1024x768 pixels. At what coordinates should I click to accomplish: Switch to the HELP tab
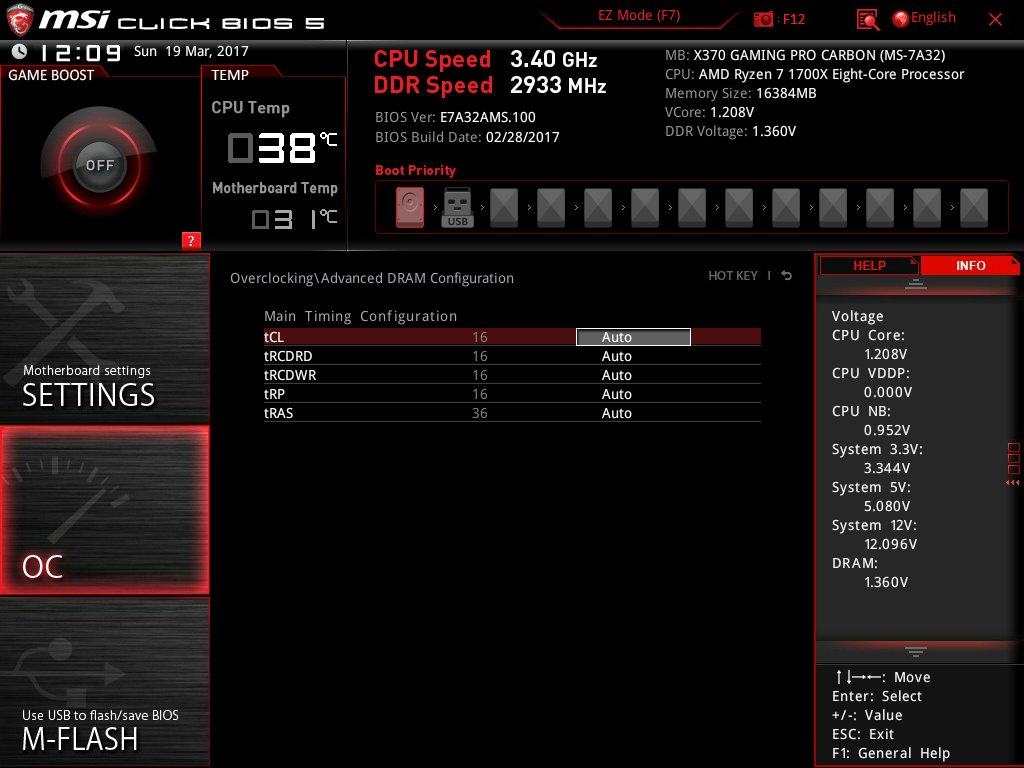(x=869, y=265)
